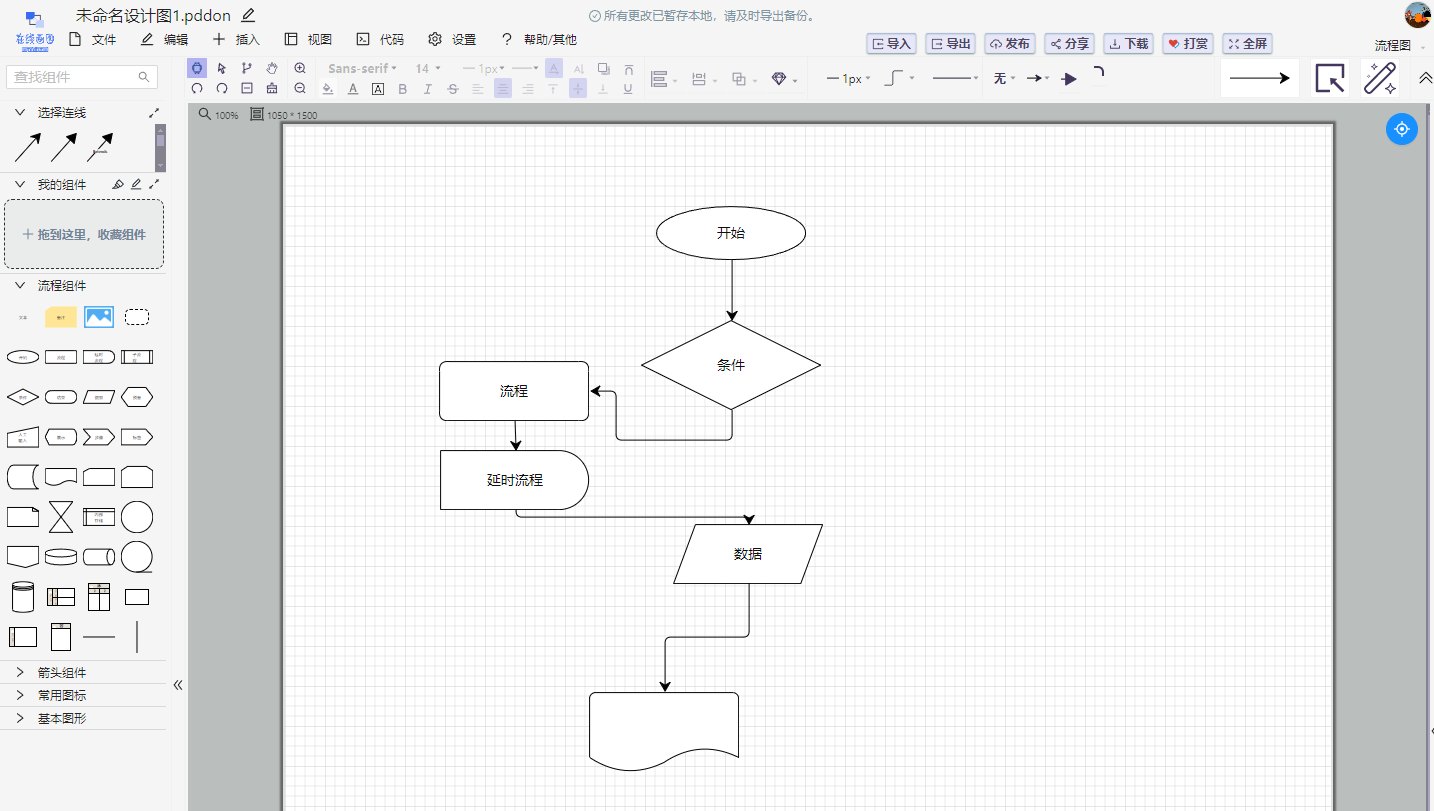Align text right

(528, 88)
